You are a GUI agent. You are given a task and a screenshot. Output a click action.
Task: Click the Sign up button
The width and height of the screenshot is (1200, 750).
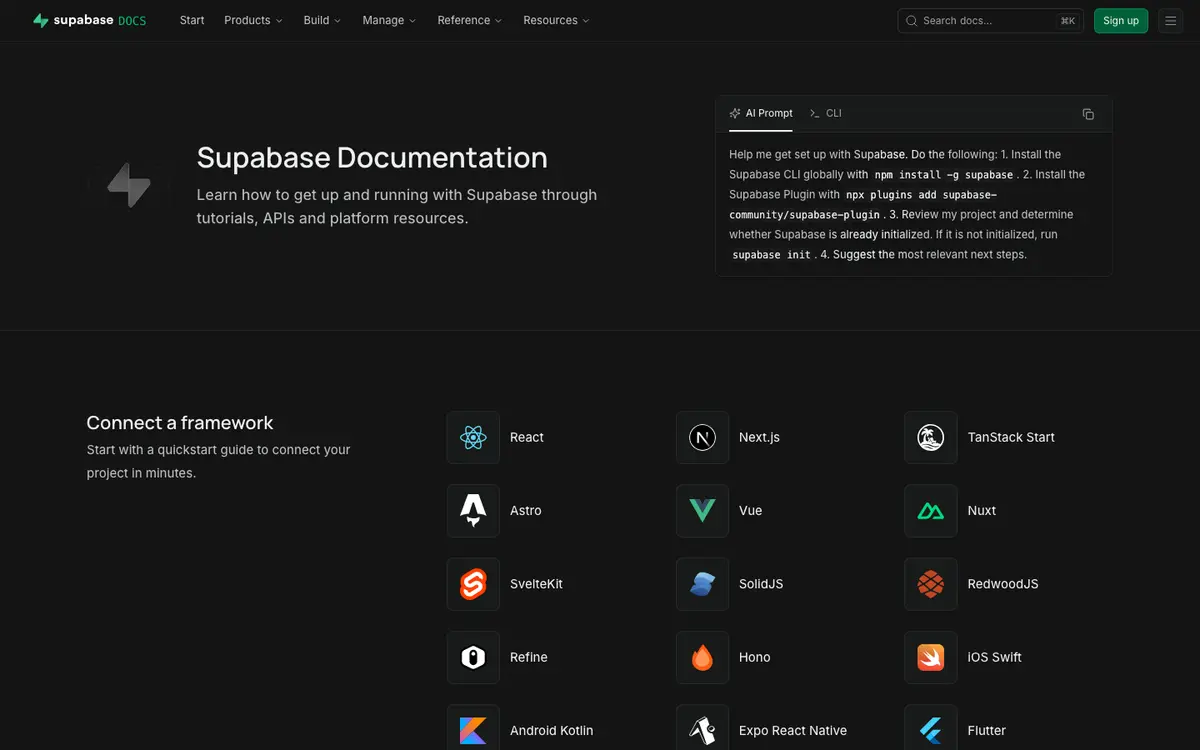[1121, 20]
